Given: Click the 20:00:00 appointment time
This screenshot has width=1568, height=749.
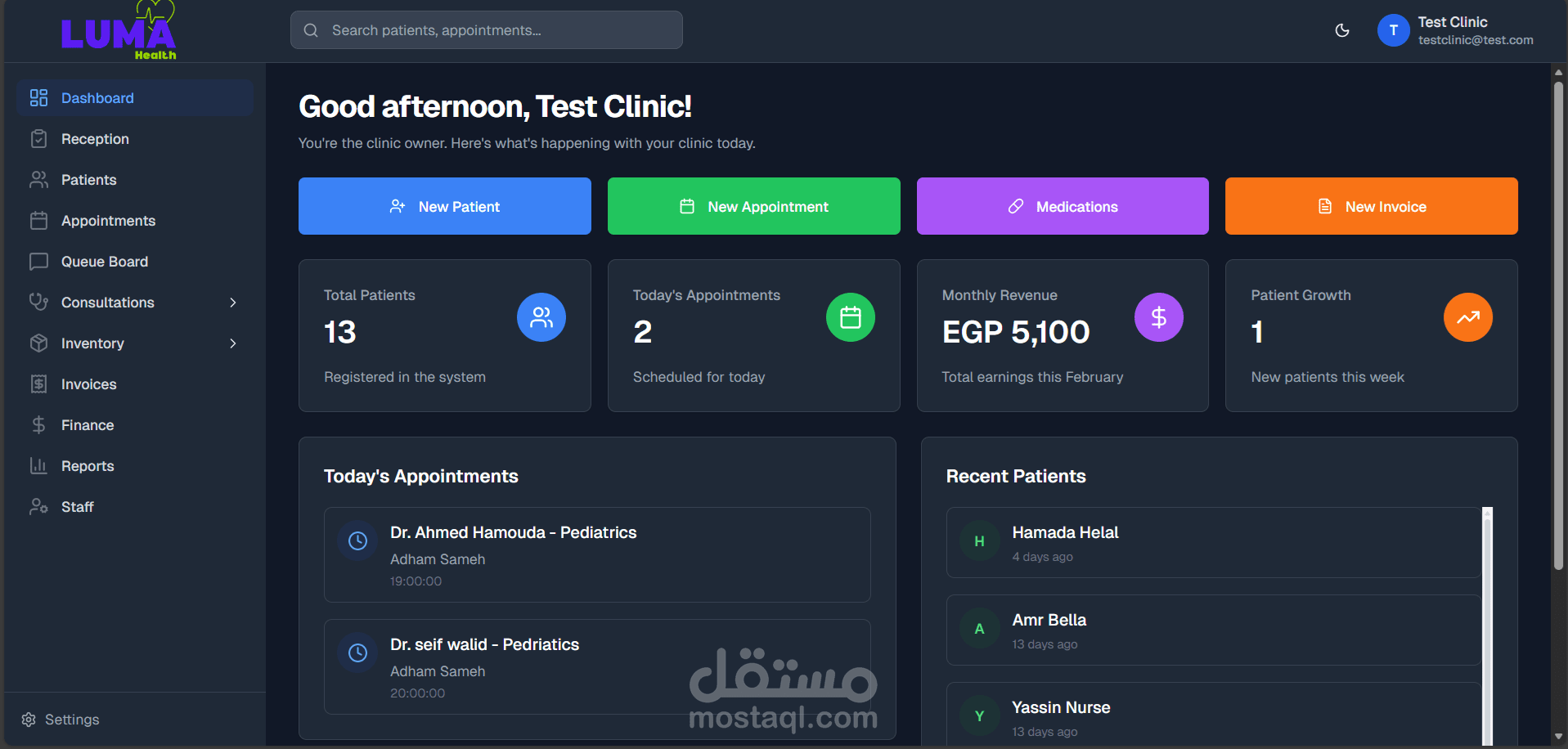Looking at the screenshot, I should pyautogui.click(x=417, y=693).
